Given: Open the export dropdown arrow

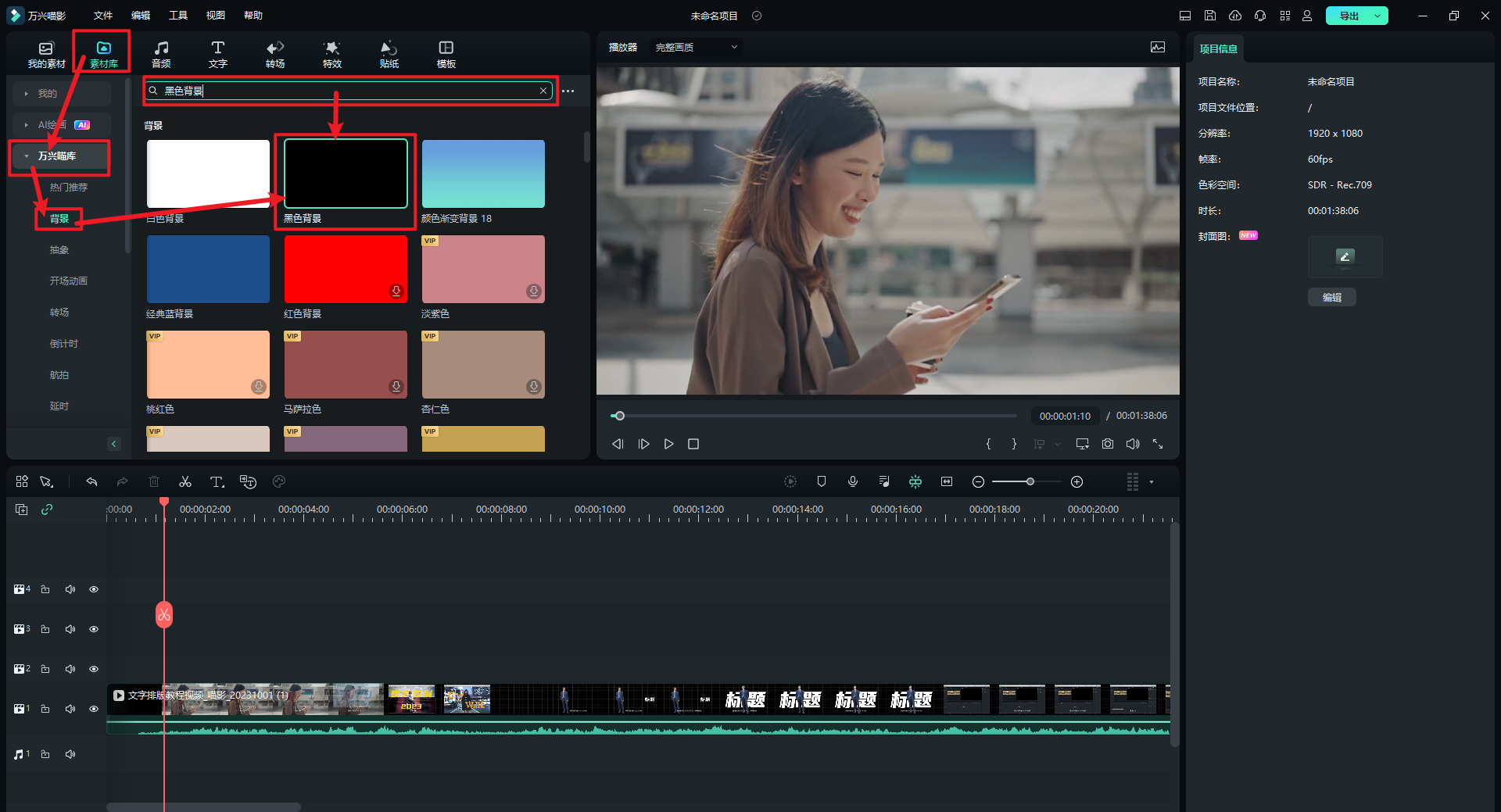Looking at the screenshot, I should 1377,16.
